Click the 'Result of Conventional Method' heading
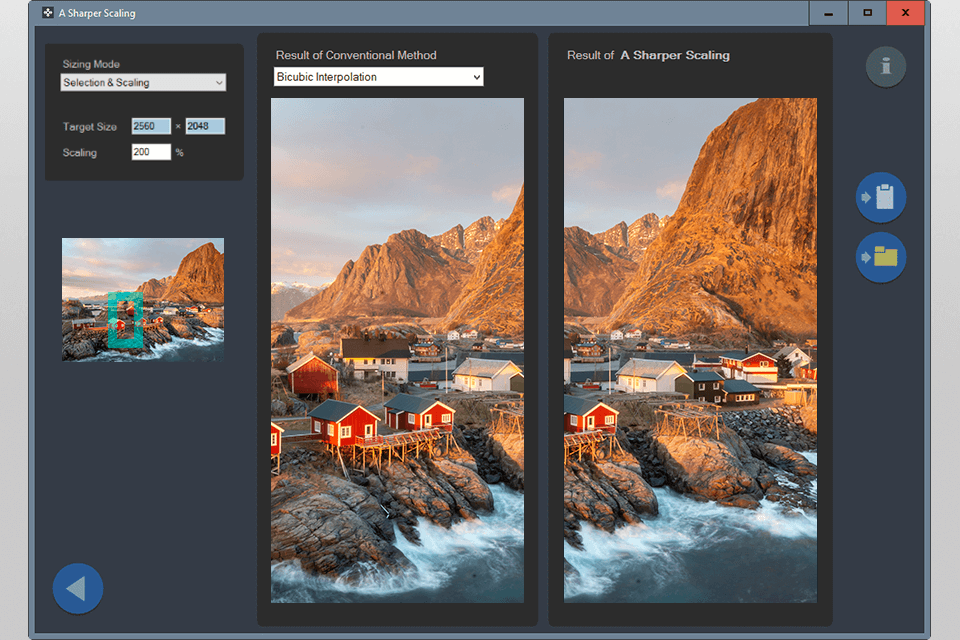 pyautogui.click(x=356, y=55)
